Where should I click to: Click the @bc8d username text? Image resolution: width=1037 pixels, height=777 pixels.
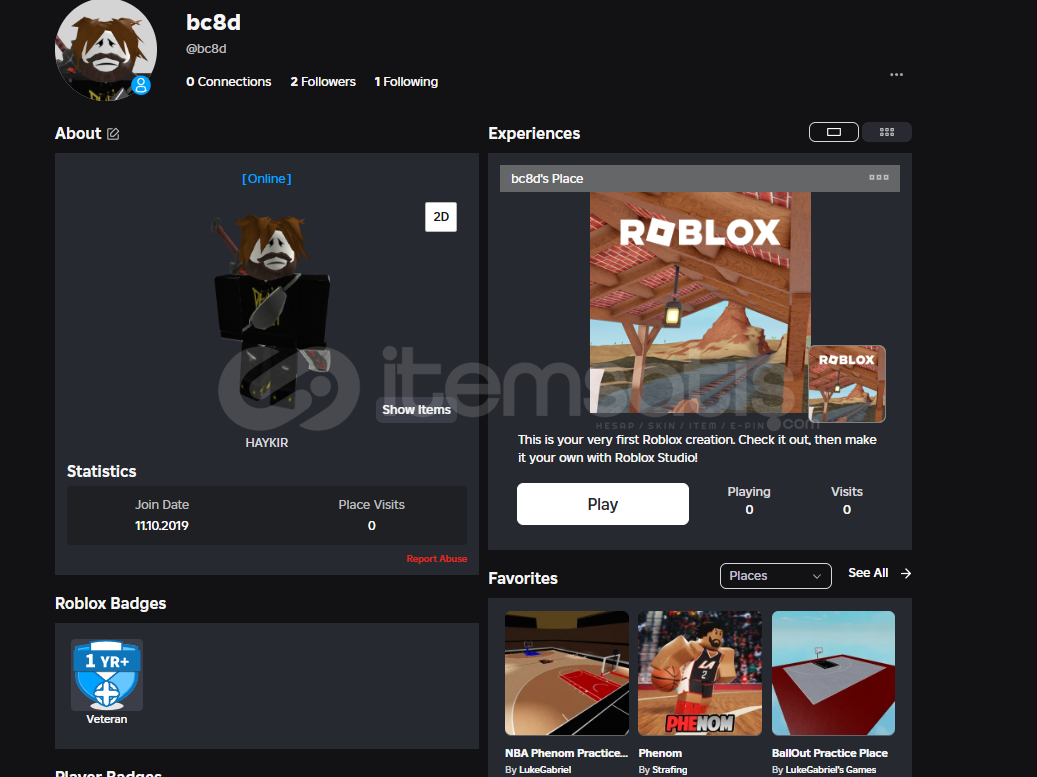[206, 49]
